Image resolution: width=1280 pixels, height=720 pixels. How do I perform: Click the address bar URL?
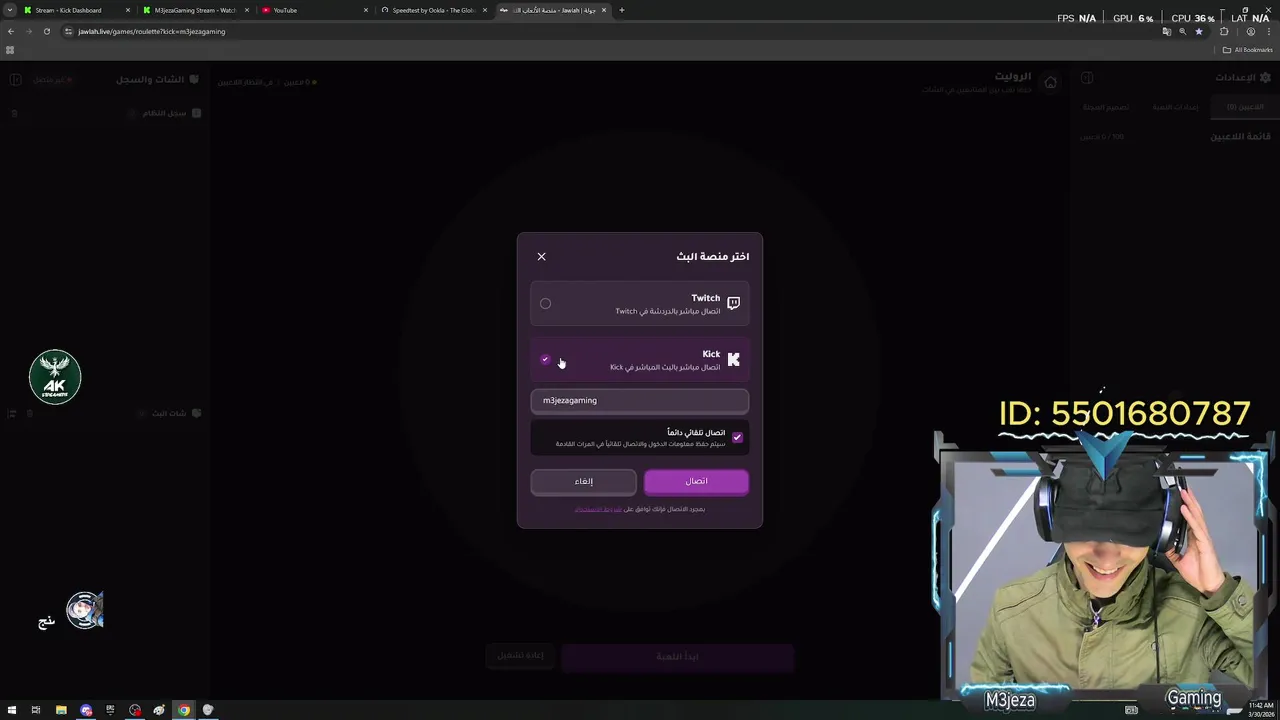(152, 31)
